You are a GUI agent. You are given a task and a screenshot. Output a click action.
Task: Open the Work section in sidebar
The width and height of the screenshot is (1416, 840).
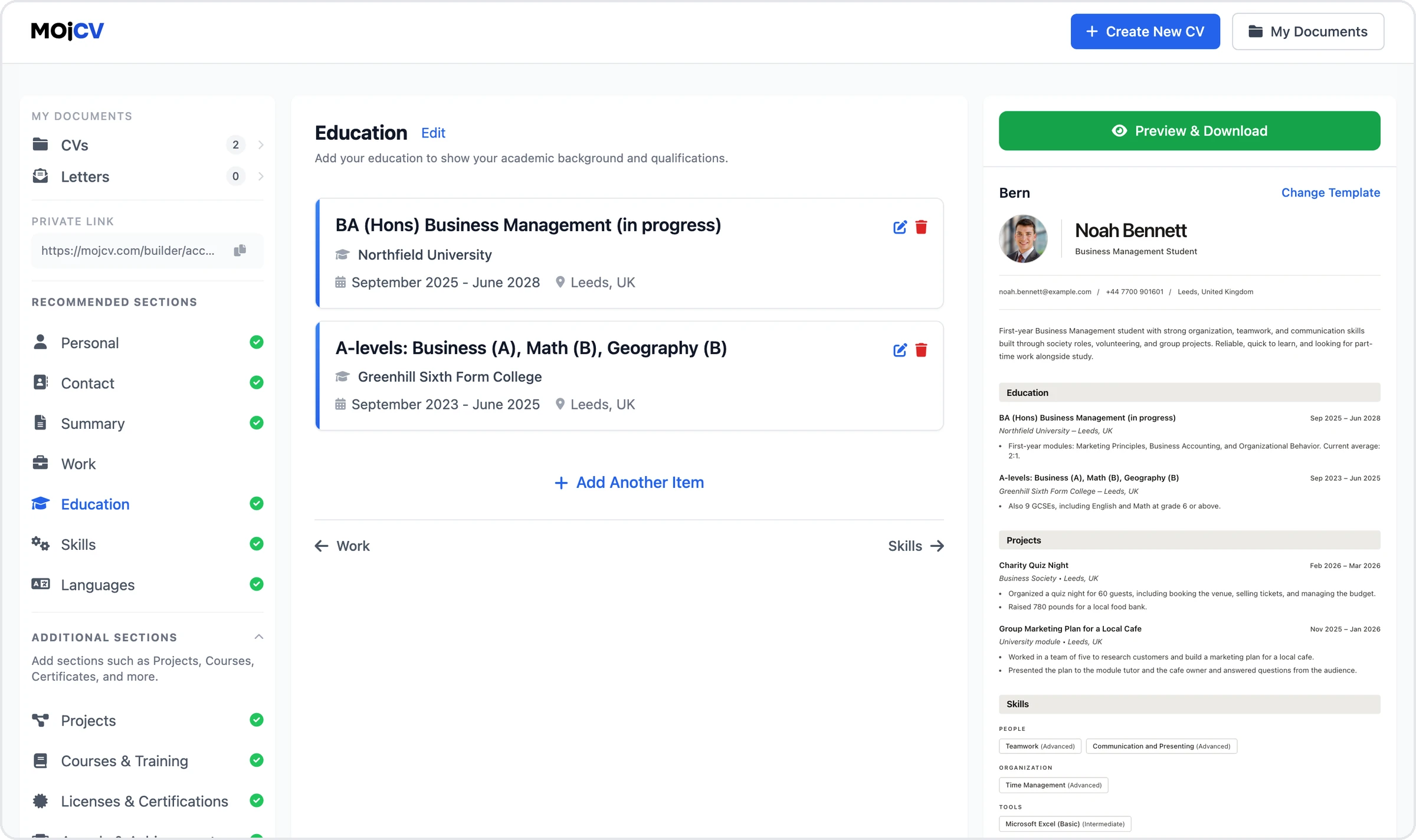[x=147, y=464]
